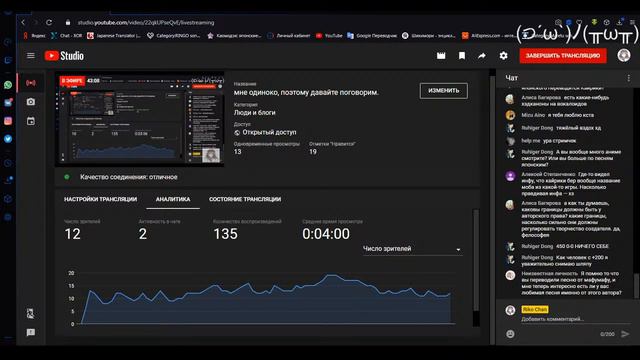This screenshot has width=640, height=360.
Task: Open the Webcam camera icon in sidebar
Action: pyautogui.click(x=31, y=102)
